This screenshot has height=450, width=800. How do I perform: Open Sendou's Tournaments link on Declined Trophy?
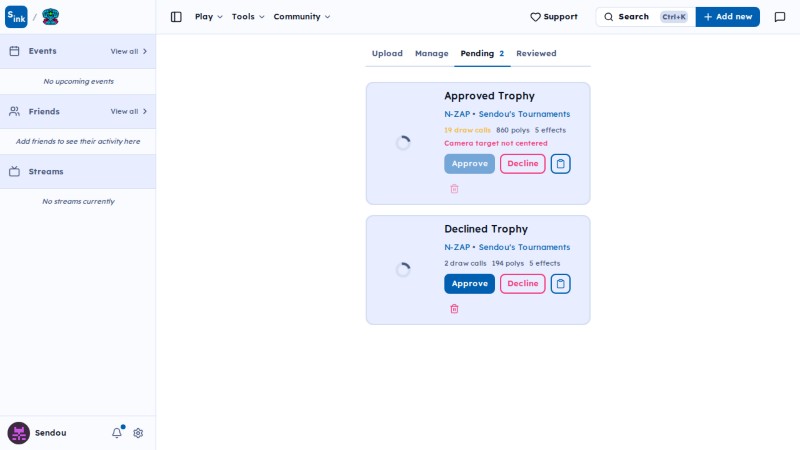(x=524, y=247)
